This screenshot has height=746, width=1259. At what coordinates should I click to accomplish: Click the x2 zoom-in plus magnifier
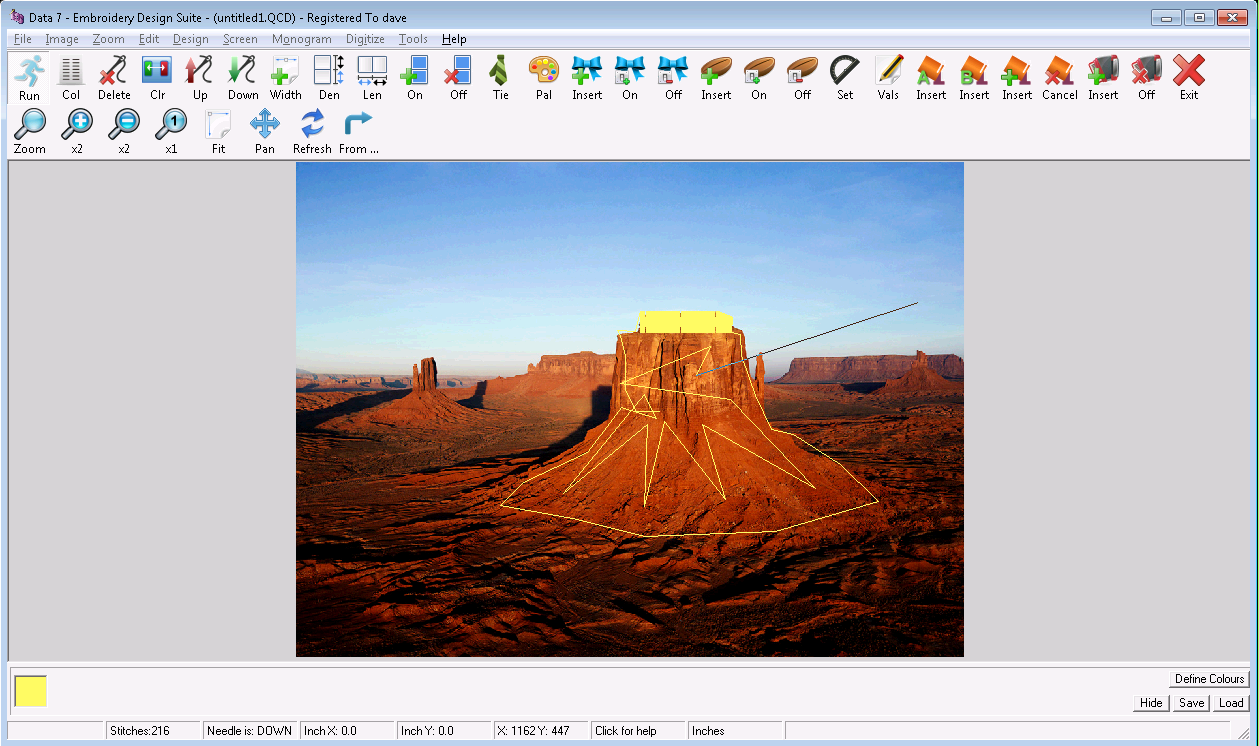[77, 124]
